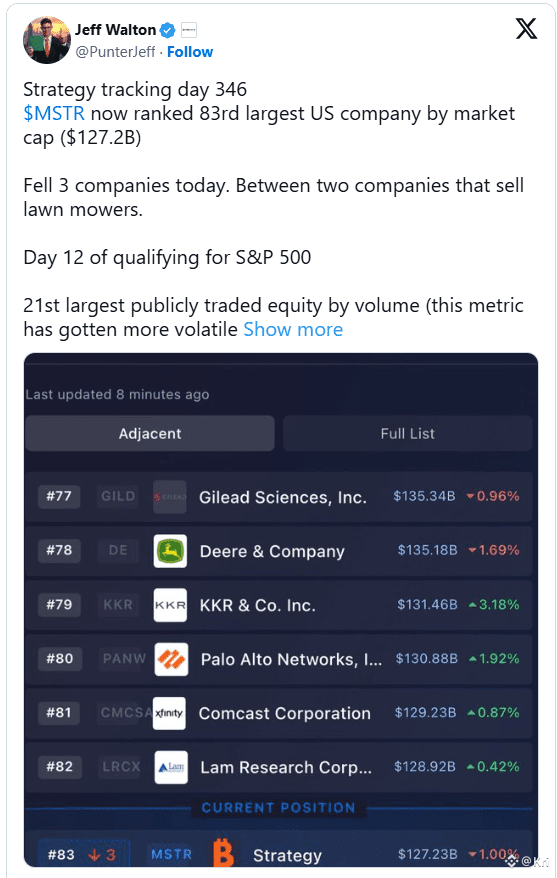Switch to the Full List tab

pyautogui.click(x=407, y=433)
